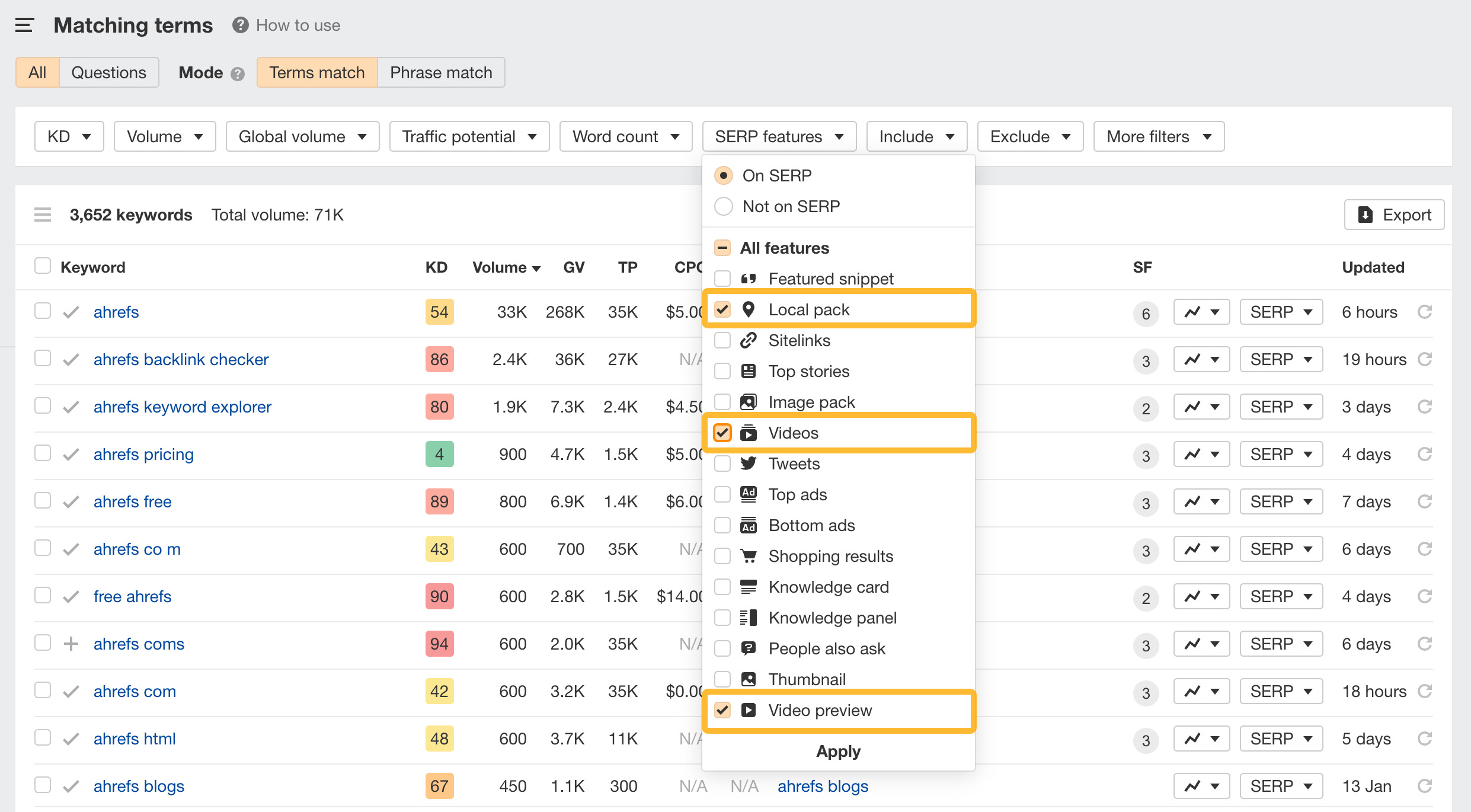
Task: Uncheck the Videos SERP feature
Action: click(722, 433)
